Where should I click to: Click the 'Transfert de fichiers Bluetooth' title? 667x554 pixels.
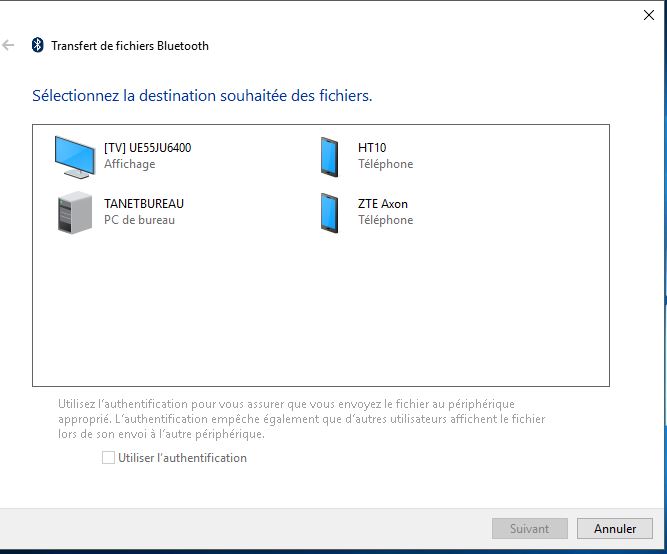(130, 45)
